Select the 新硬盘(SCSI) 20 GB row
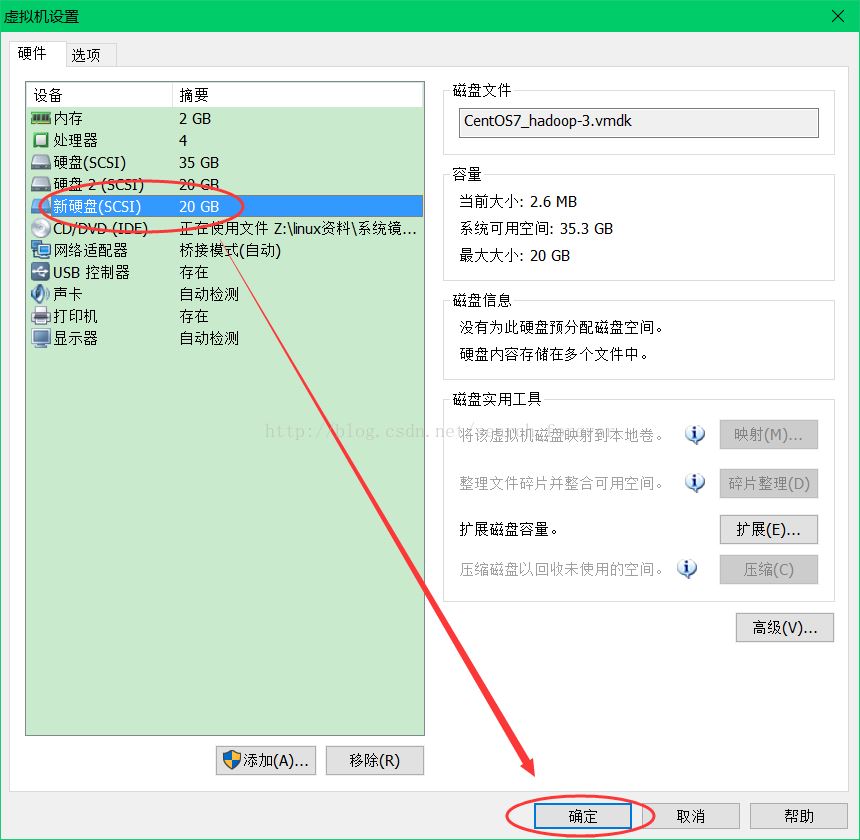The height and width of the screenshot is (840, 860). tap(224, 207)
